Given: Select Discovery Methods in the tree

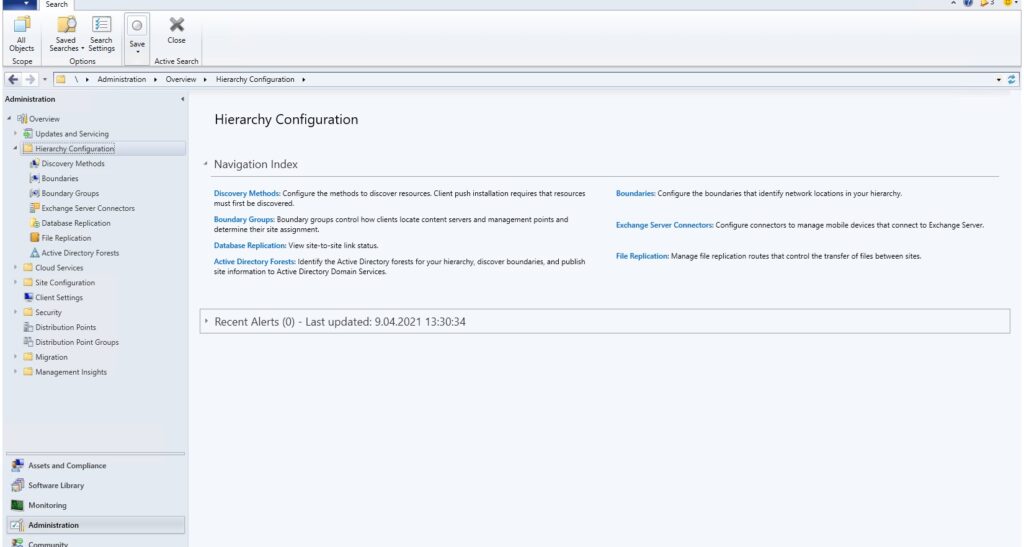Looking at the screenshot, I should (x=72, y=164).
